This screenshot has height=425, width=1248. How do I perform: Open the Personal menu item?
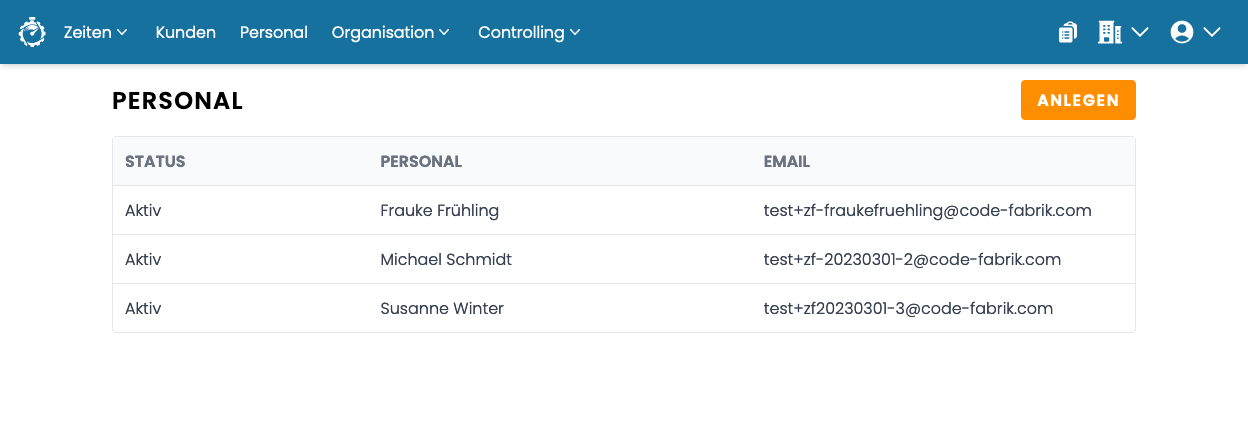274,32
